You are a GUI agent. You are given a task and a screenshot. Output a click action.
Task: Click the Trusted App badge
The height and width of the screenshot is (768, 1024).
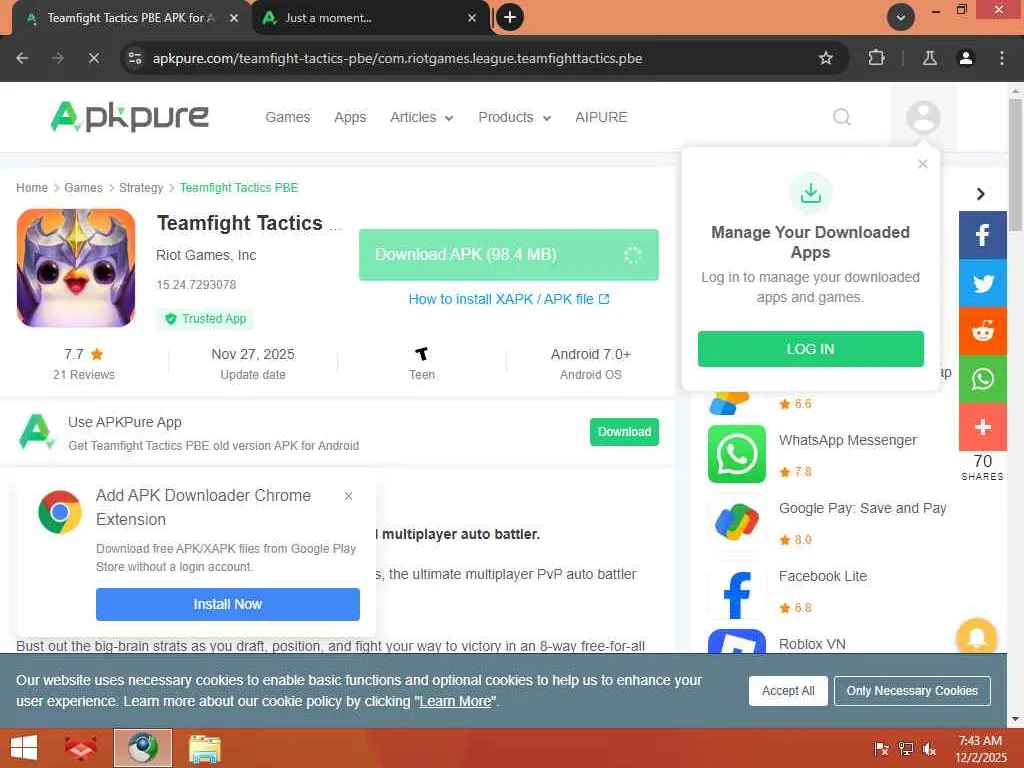(x=205, y=319)
